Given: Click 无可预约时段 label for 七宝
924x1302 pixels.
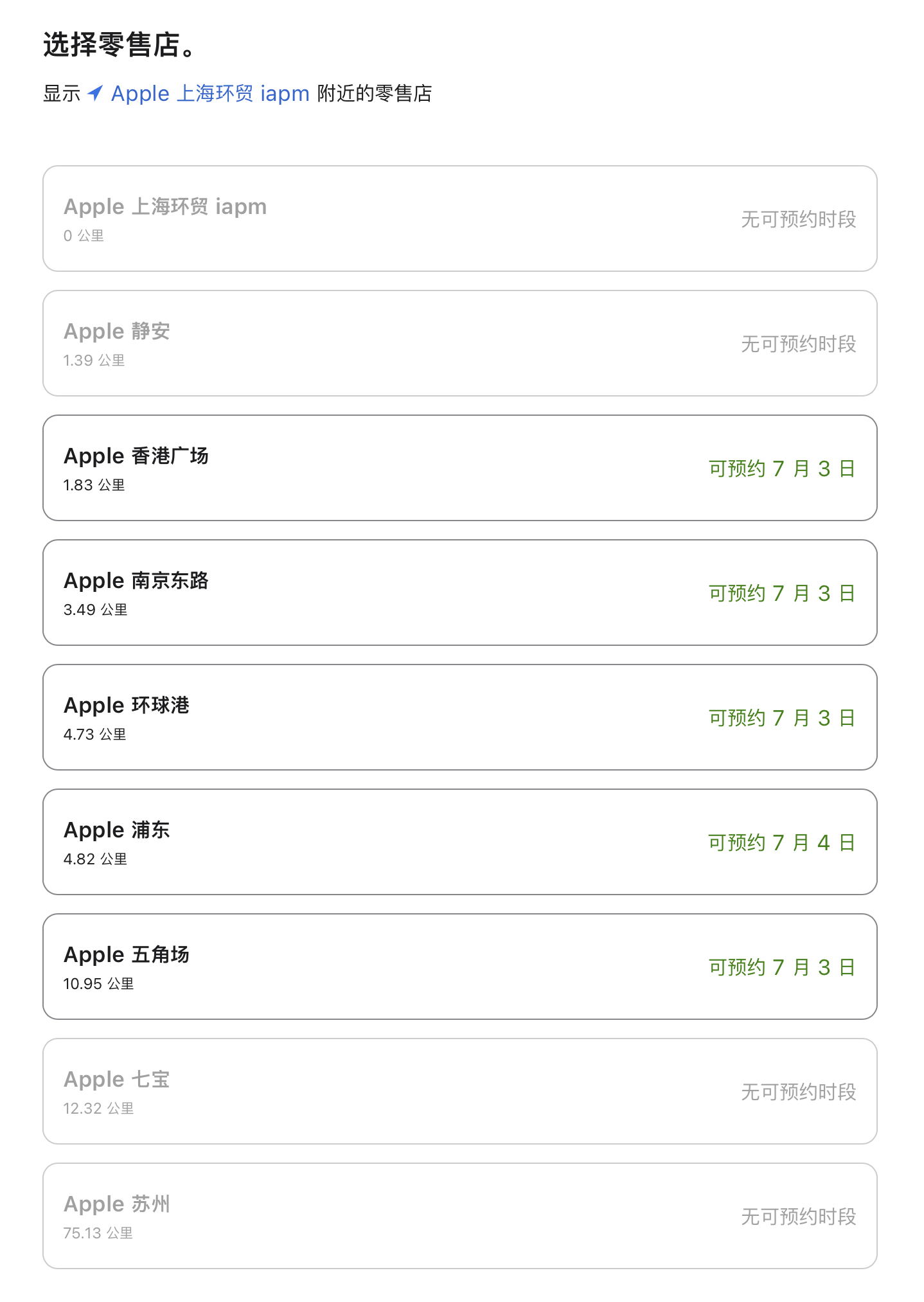Looking at the screenshot, I should click(x=798, y=1092).
